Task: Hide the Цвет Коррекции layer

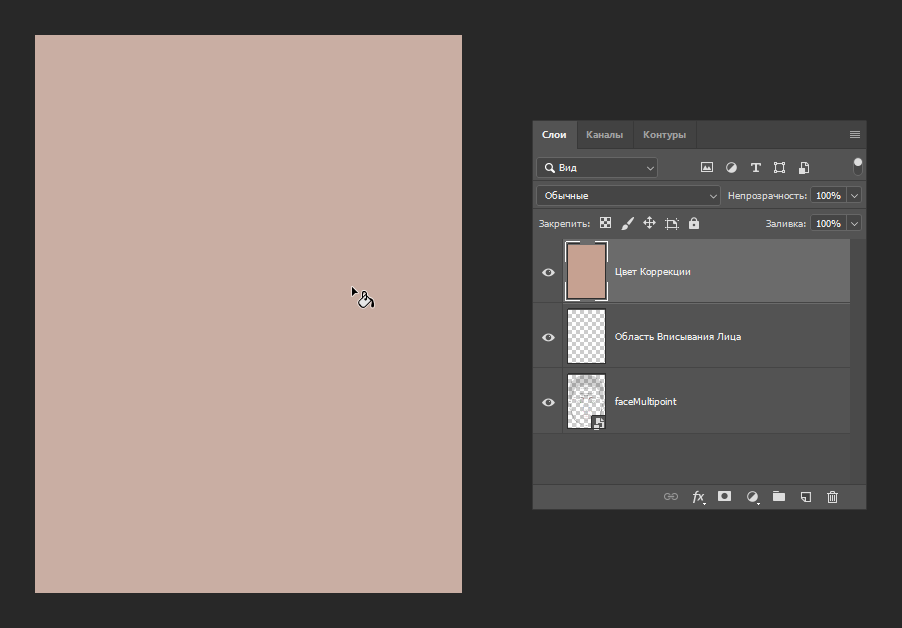Action: coord(548,272)
